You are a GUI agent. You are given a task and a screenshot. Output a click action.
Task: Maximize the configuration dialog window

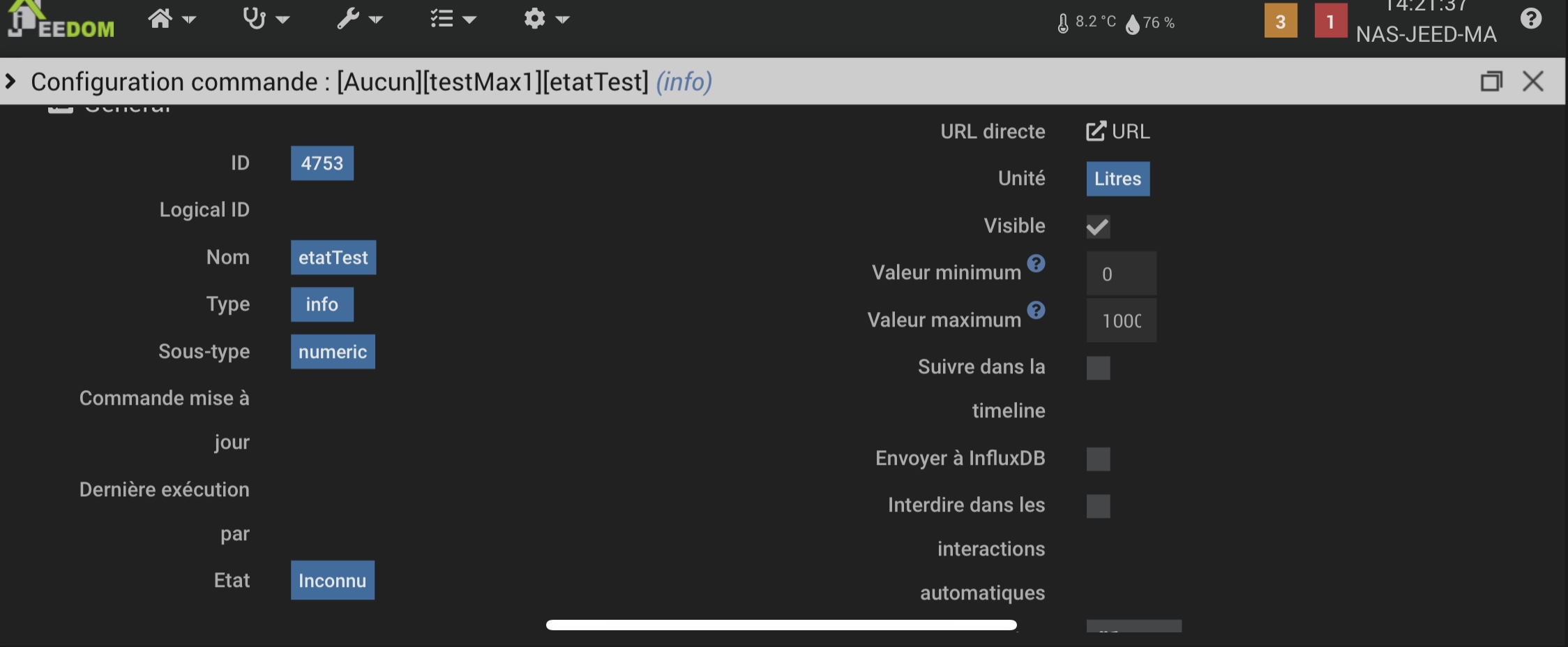pyautogui.click(x=1491, y=82)
